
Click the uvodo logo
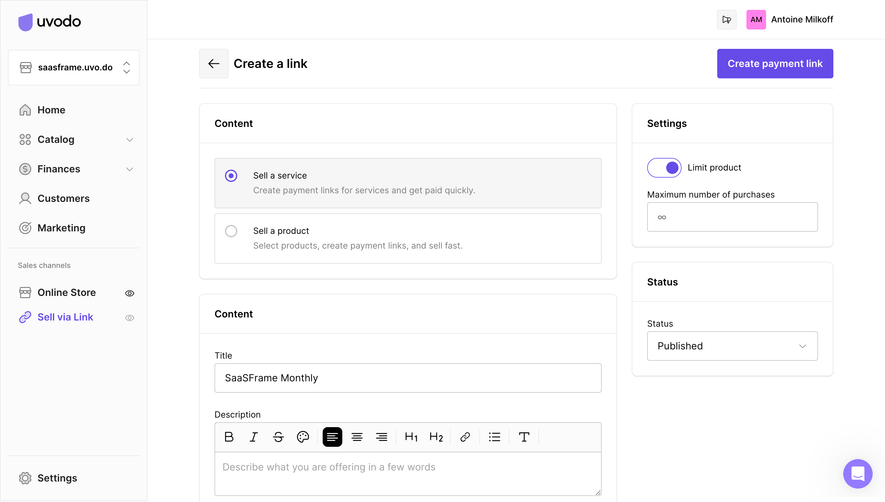tap(50, 21)
